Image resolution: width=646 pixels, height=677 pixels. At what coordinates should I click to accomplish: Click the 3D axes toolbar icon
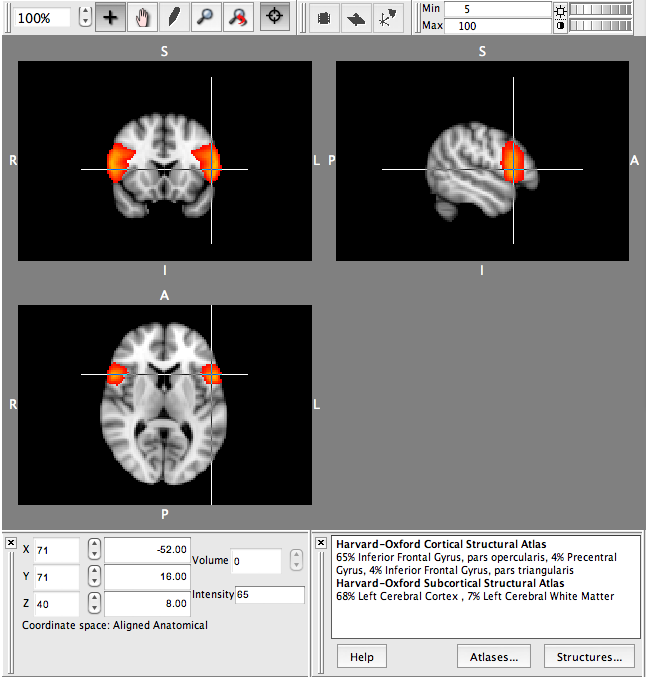(387, 18)
